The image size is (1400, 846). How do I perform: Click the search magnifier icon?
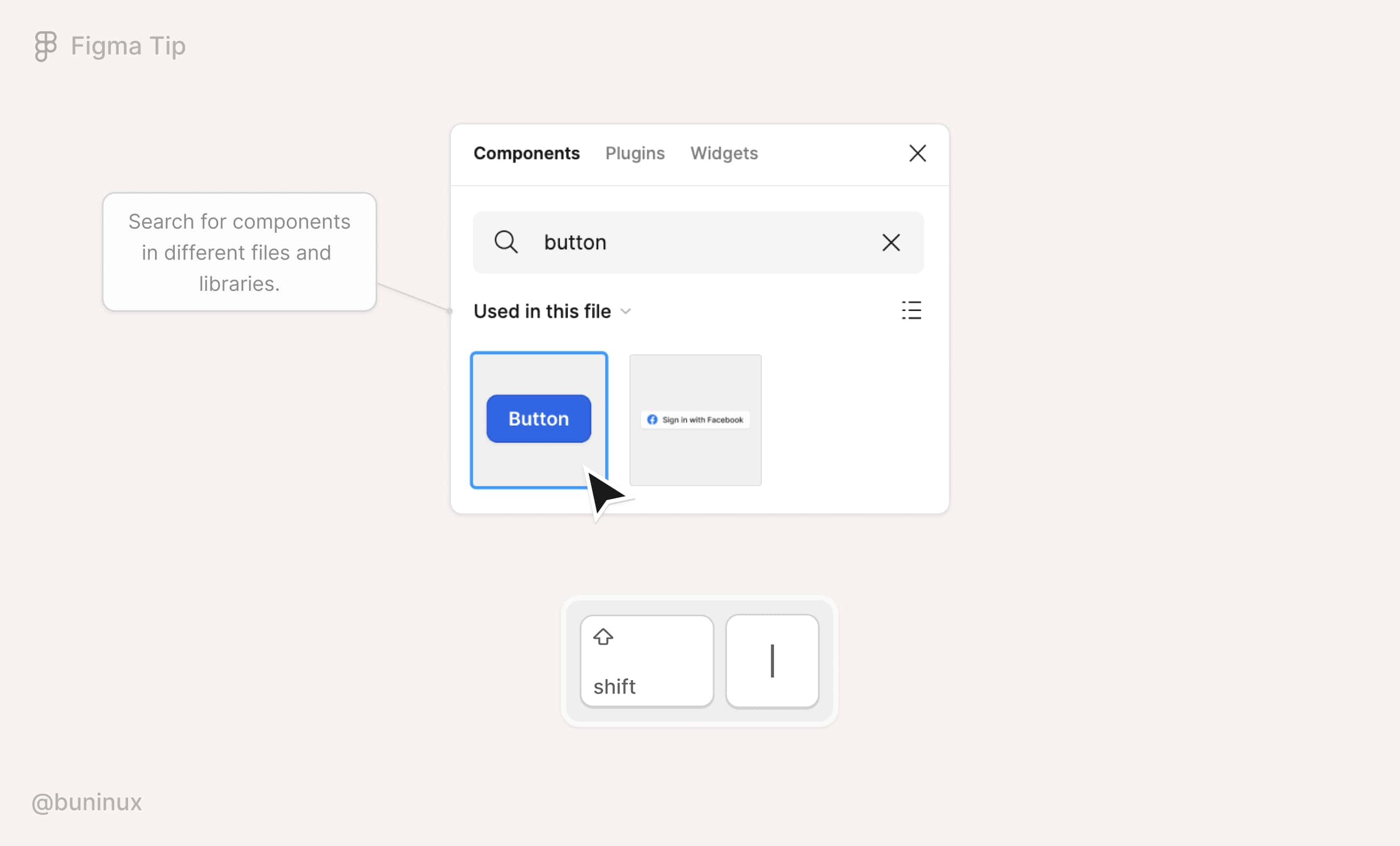(x=506, y=242)
